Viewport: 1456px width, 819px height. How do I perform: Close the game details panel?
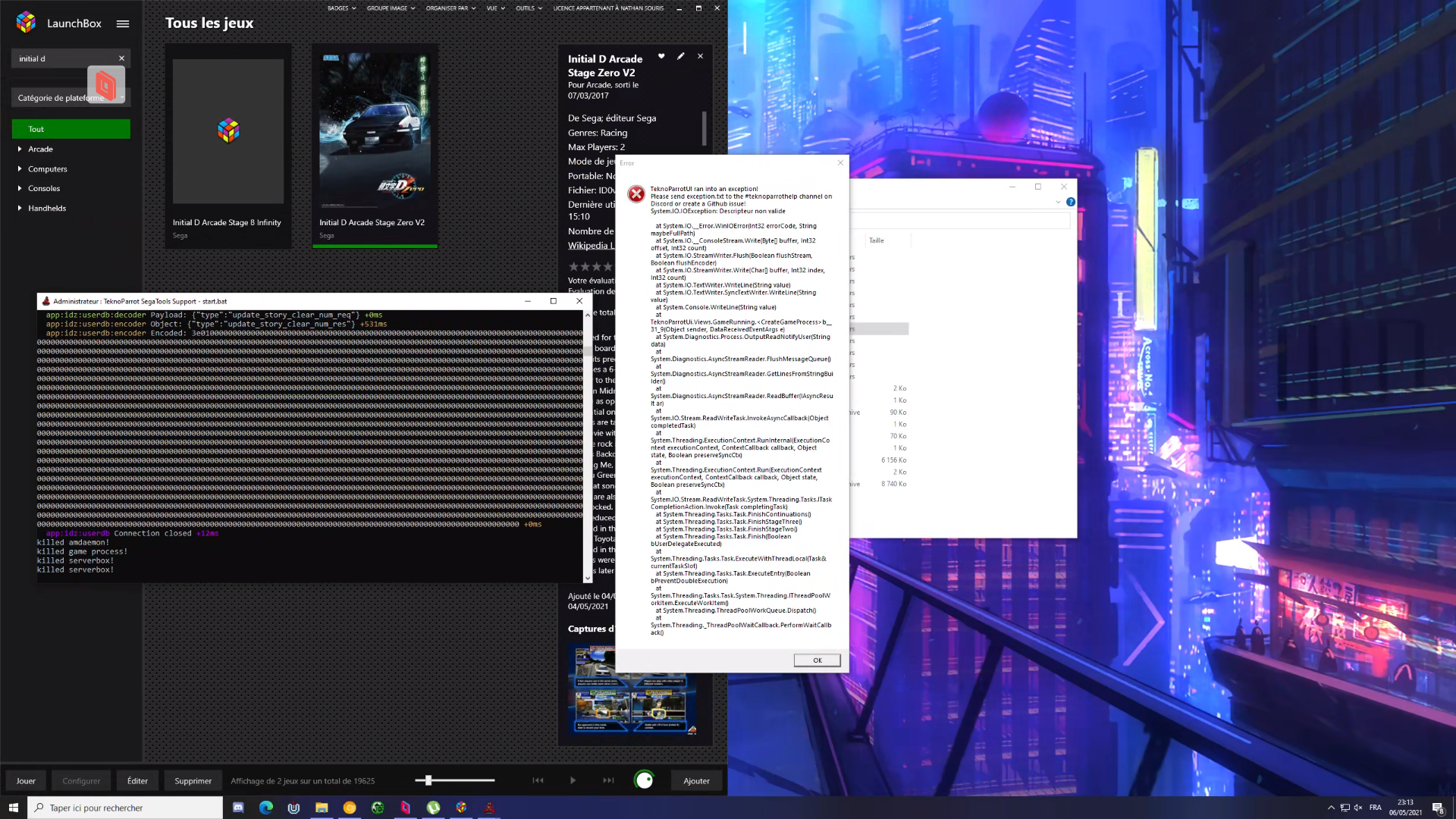coord(700,56)
